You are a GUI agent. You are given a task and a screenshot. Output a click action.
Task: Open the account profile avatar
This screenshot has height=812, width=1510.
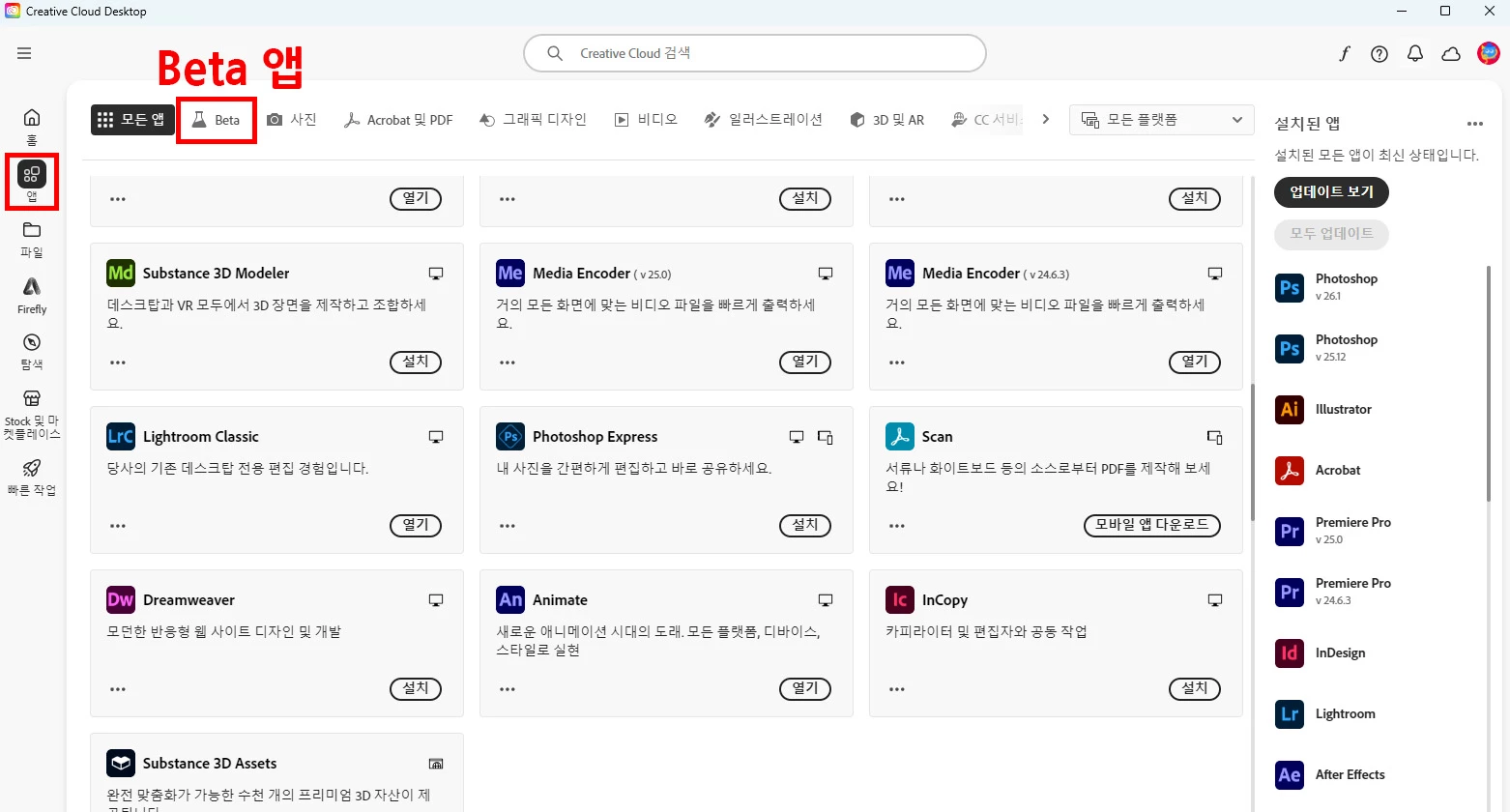[x=1489, y=53]
